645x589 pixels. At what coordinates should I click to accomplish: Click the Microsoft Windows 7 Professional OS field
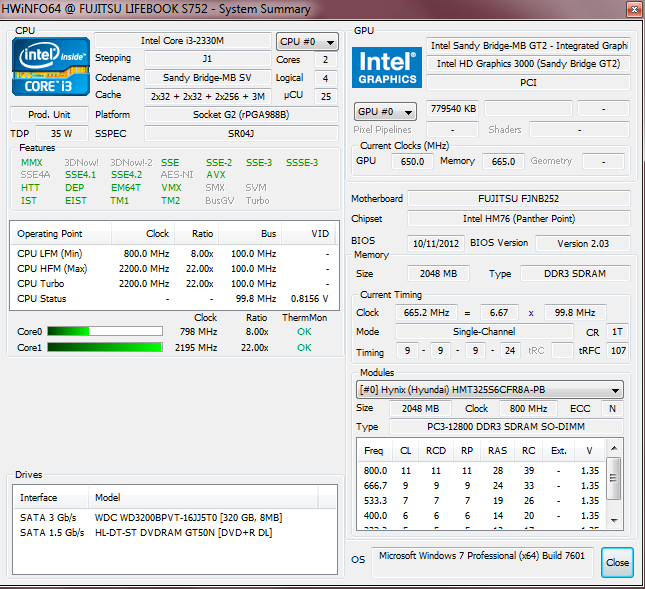tap(482, 562)
